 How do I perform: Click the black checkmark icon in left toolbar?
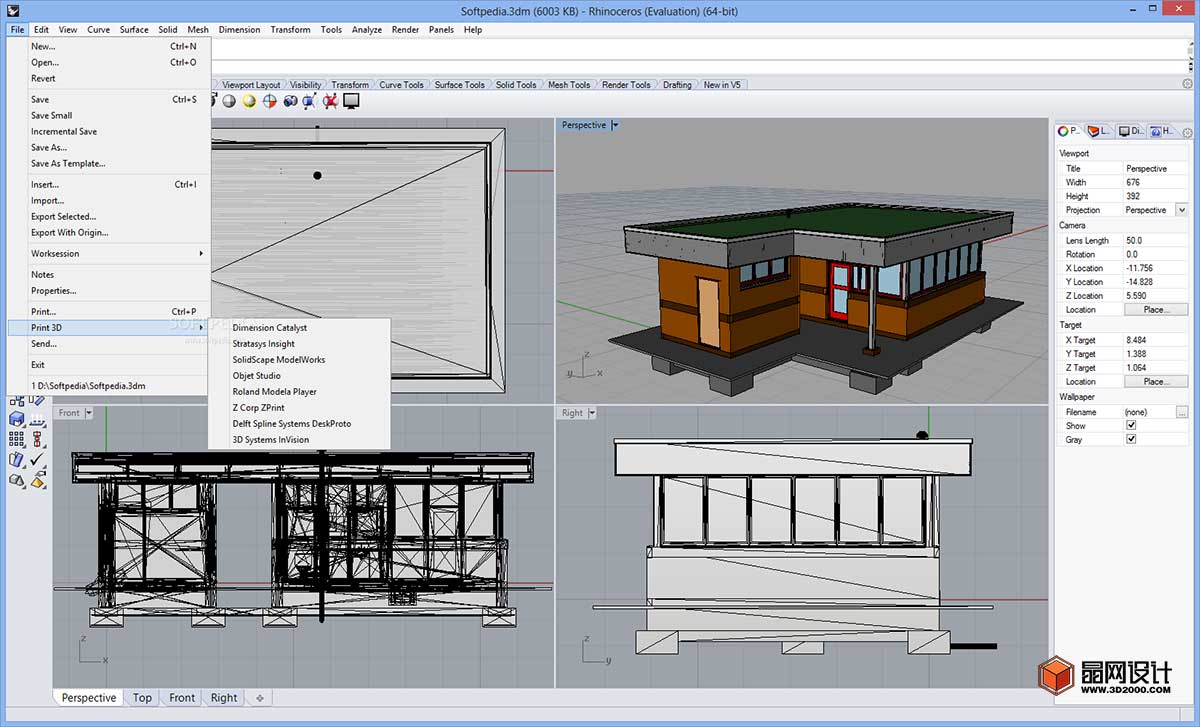[x=37, y=460]
